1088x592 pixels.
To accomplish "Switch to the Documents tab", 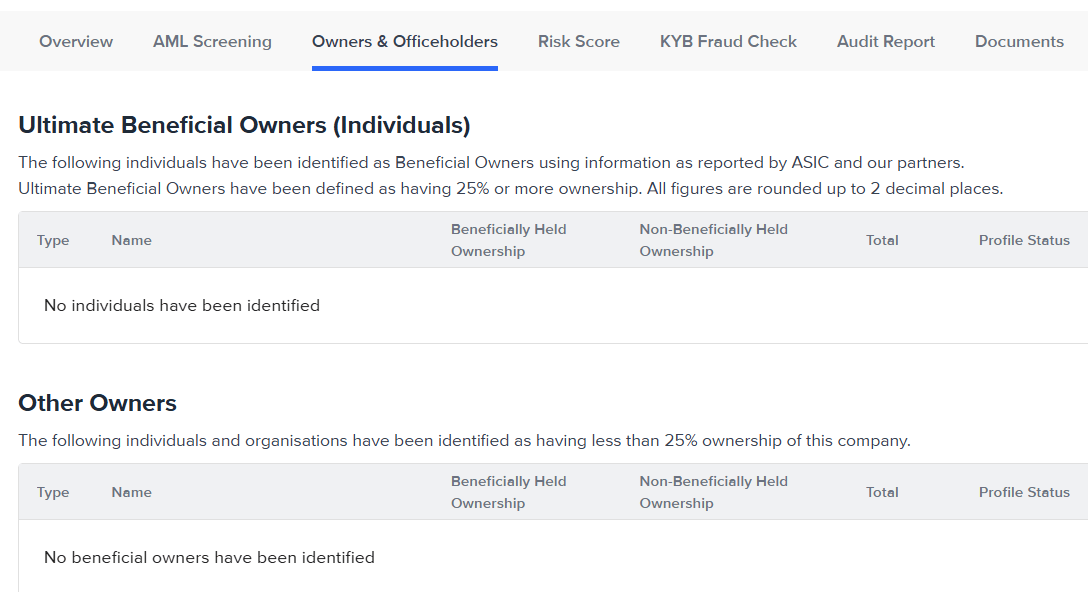I will click(1019, 42).
